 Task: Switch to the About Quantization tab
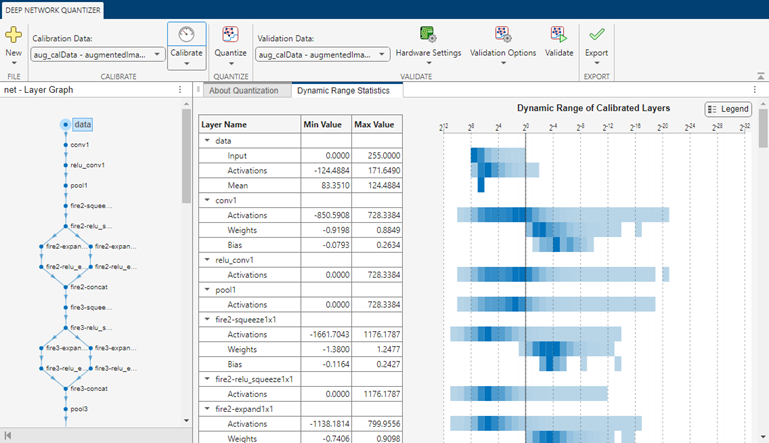coord(243,90)
